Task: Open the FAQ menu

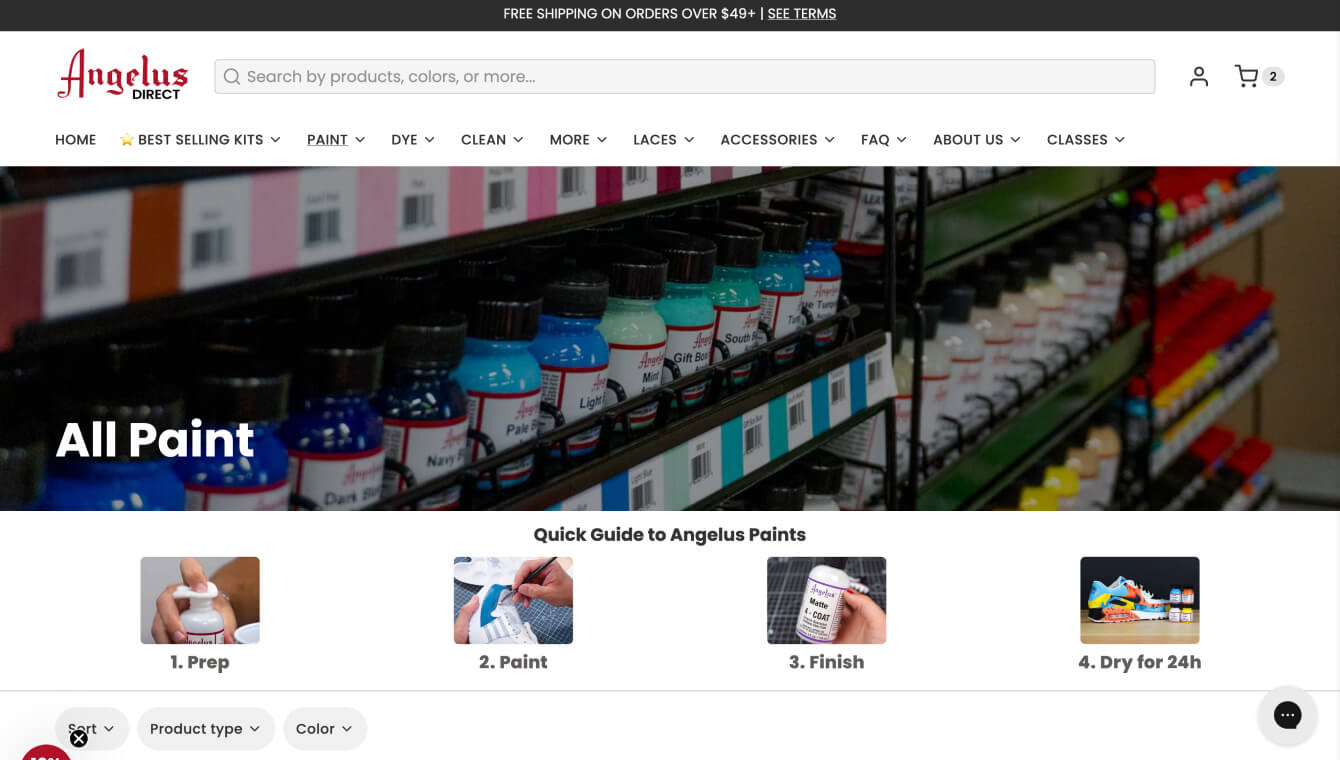Action: [x=884, y=140]
